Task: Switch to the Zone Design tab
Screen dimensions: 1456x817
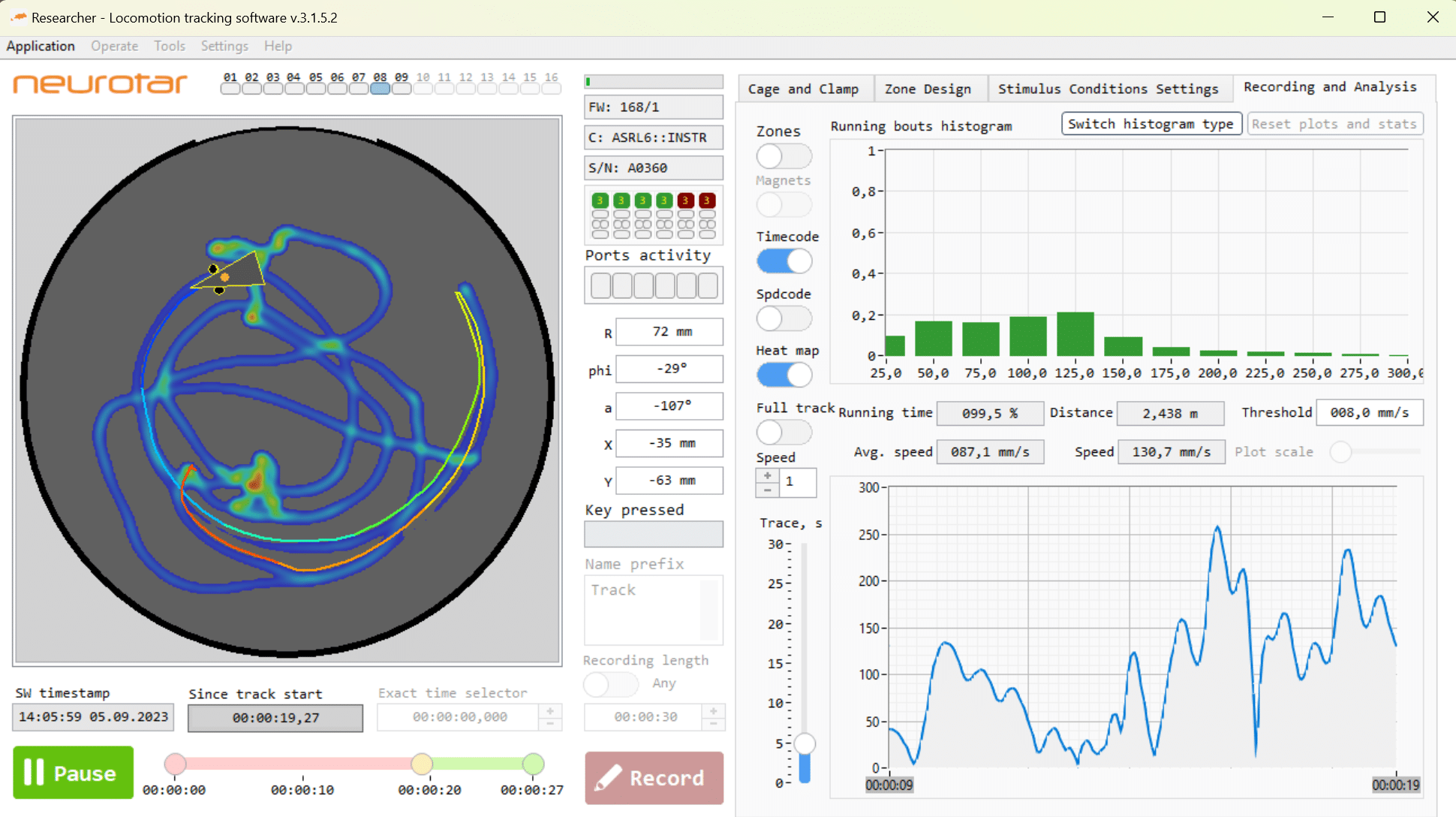Action: tap(929, 88)
